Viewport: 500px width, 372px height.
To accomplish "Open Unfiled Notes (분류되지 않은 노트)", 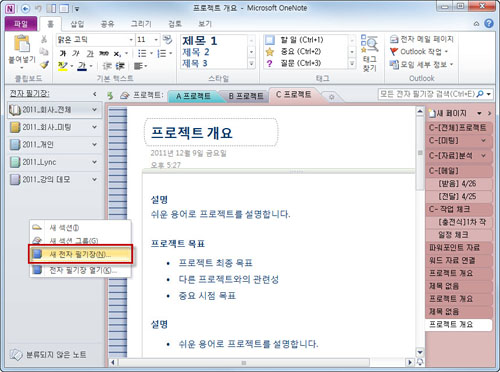I will [x=48, y=354].
